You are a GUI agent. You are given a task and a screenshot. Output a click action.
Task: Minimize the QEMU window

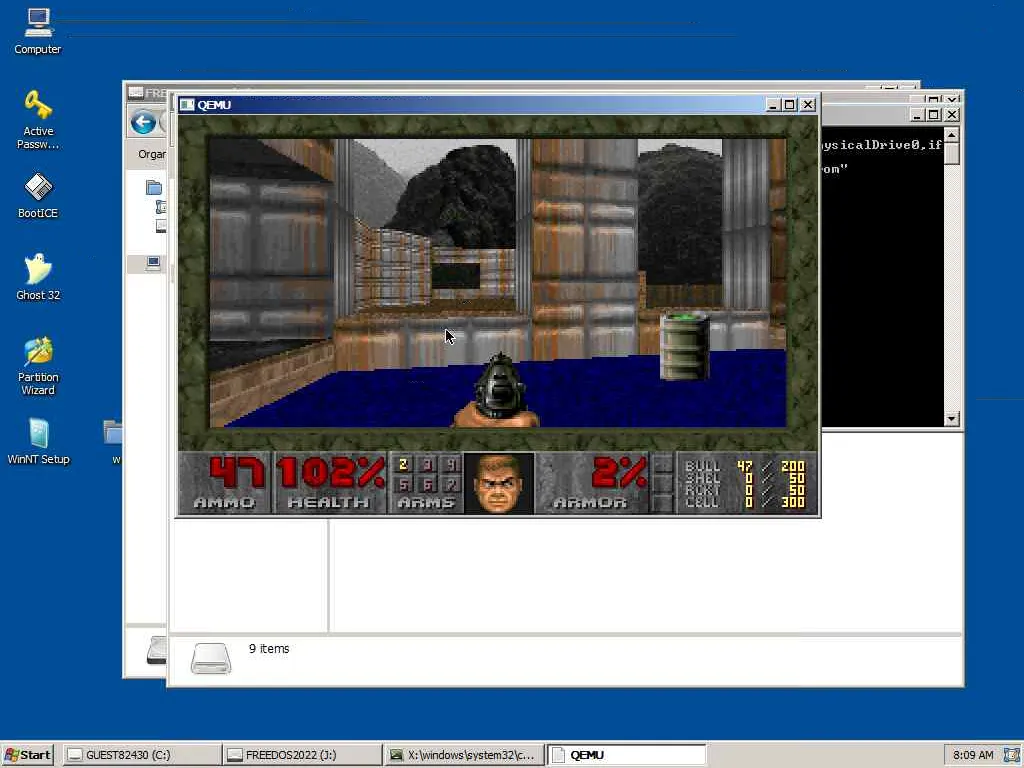point(773,104)
